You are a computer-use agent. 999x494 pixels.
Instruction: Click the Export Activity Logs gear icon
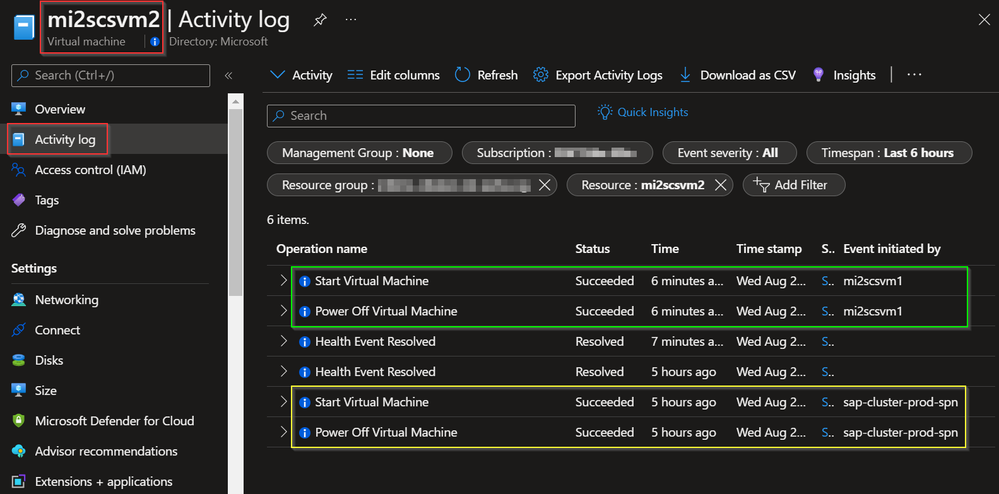coord(541,75)
